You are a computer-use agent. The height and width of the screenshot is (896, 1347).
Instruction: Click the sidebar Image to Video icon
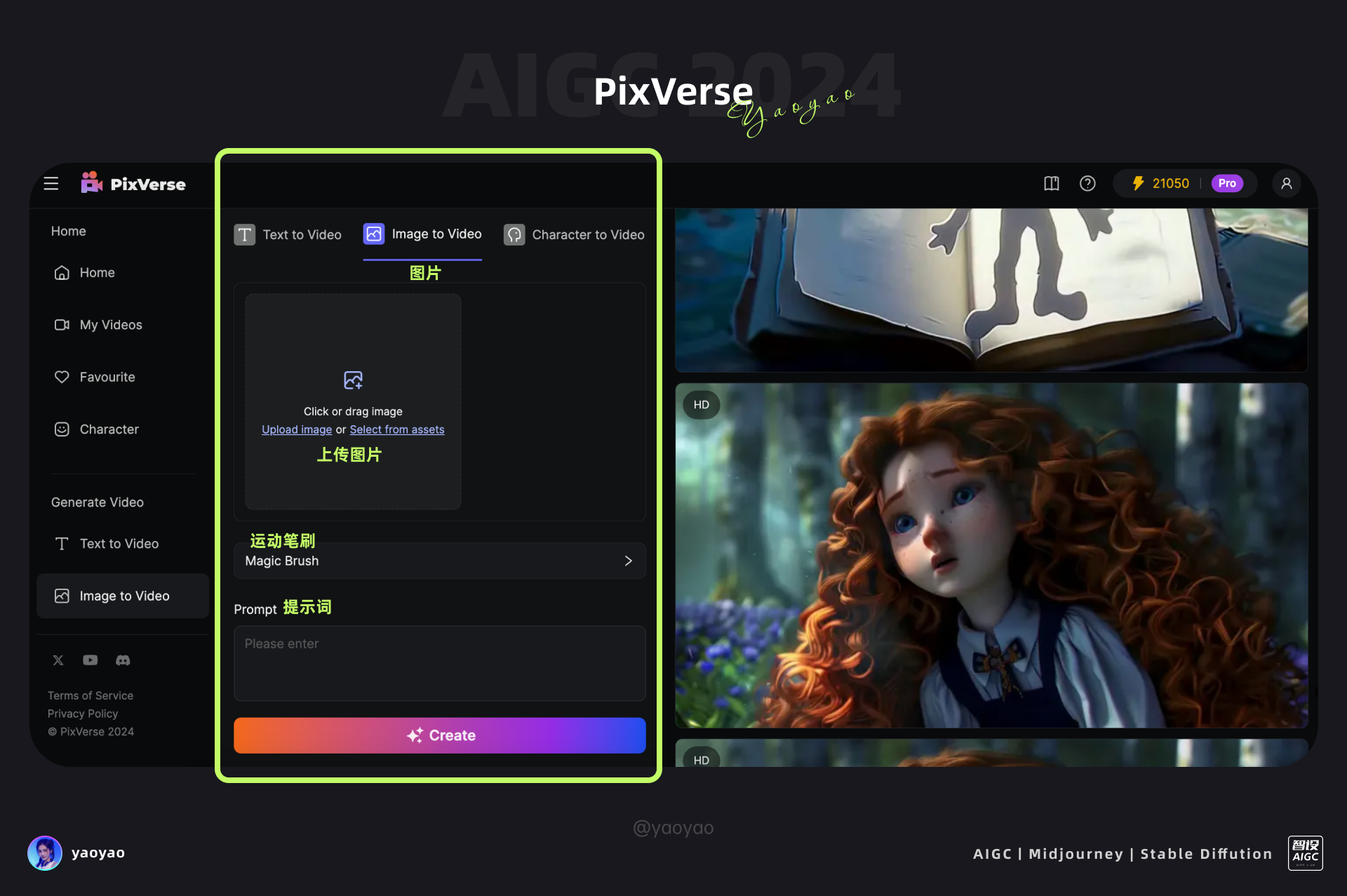pos(62,596)
